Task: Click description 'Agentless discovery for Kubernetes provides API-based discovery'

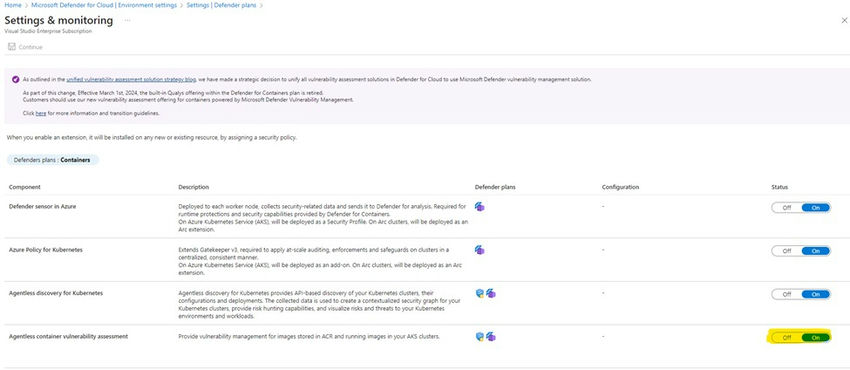Action: pyautogui.click(x=319, y=304)
